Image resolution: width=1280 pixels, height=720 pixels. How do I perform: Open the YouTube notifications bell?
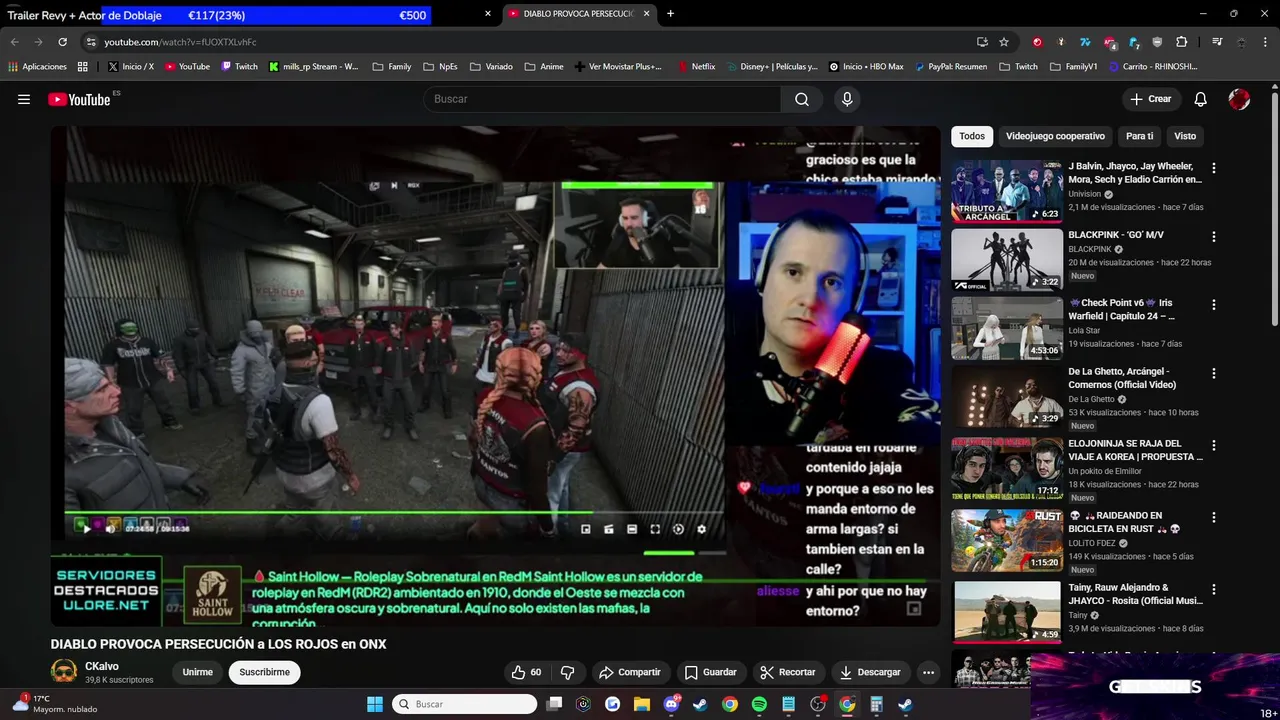coord(1200,99)
